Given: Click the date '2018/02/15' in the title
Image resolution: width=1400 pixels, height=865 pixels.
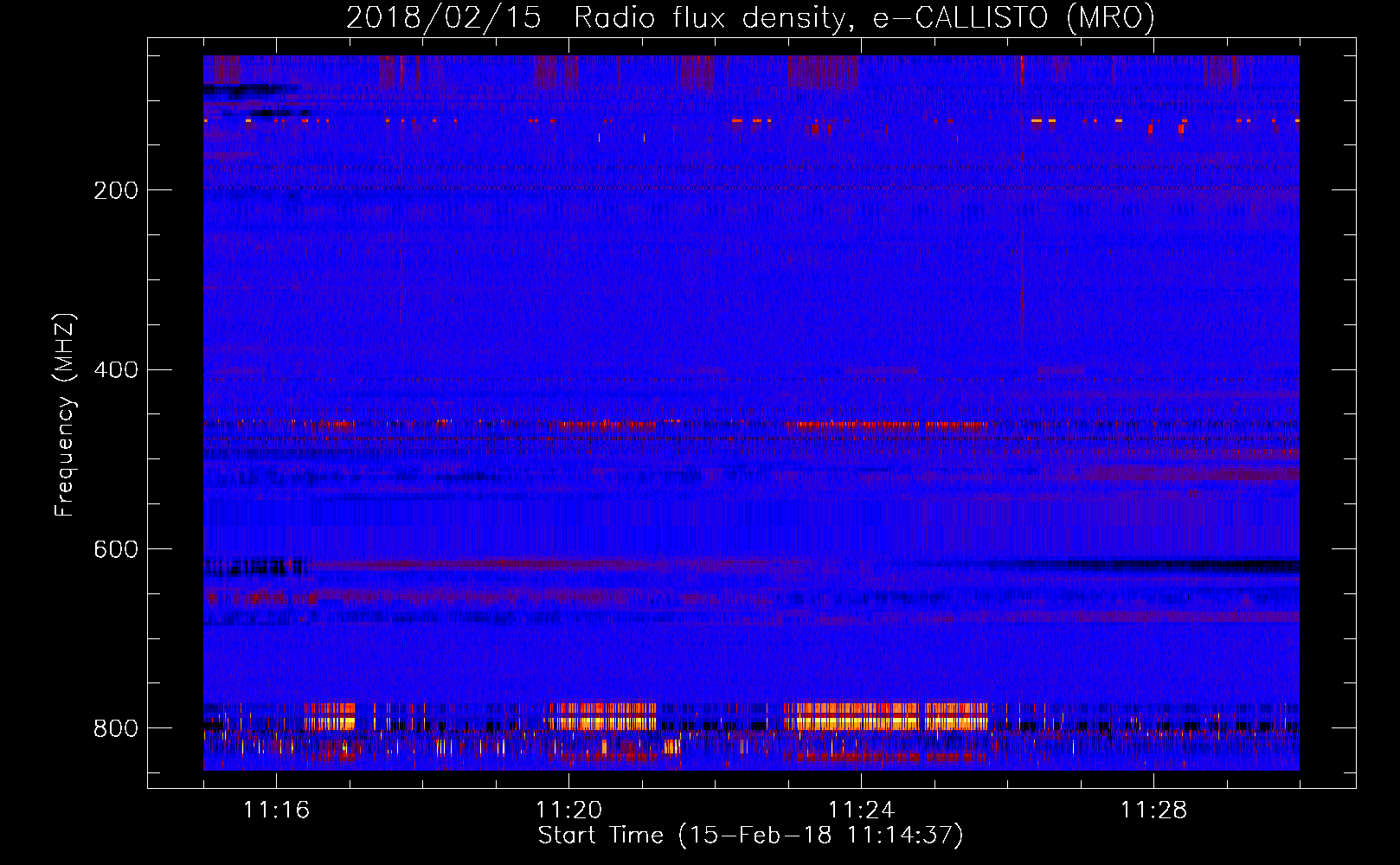Looking at the screenshot, I should coord(444,18).
